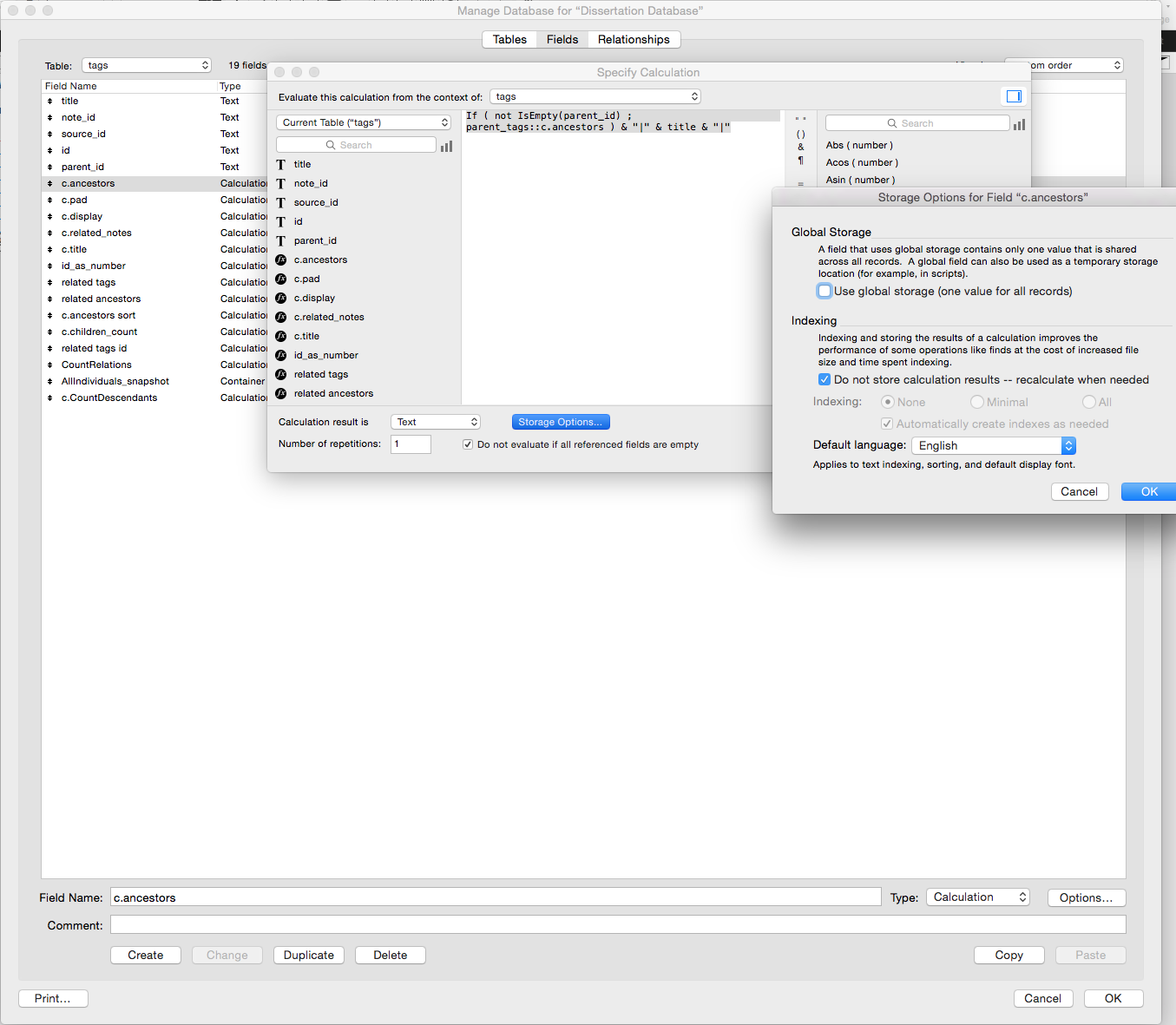This screenshot has height=1025, width=1176.
Task: Click the calculation icon beside related tags
Action: click(x=281, y=374)
